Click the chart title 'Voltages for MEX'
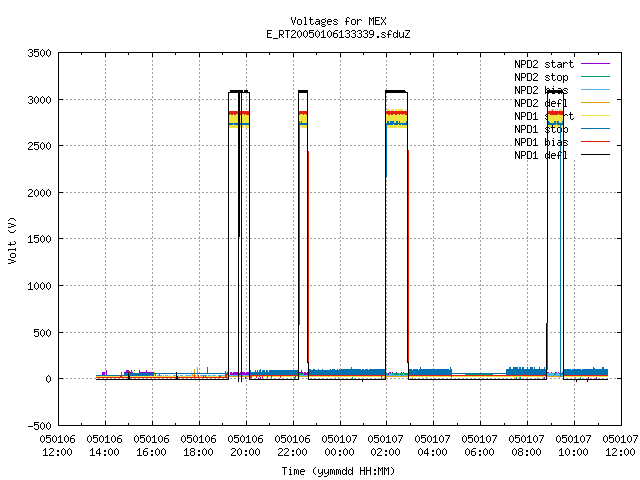The width and height of the screenshot is (640, 480). coord(338,21)
